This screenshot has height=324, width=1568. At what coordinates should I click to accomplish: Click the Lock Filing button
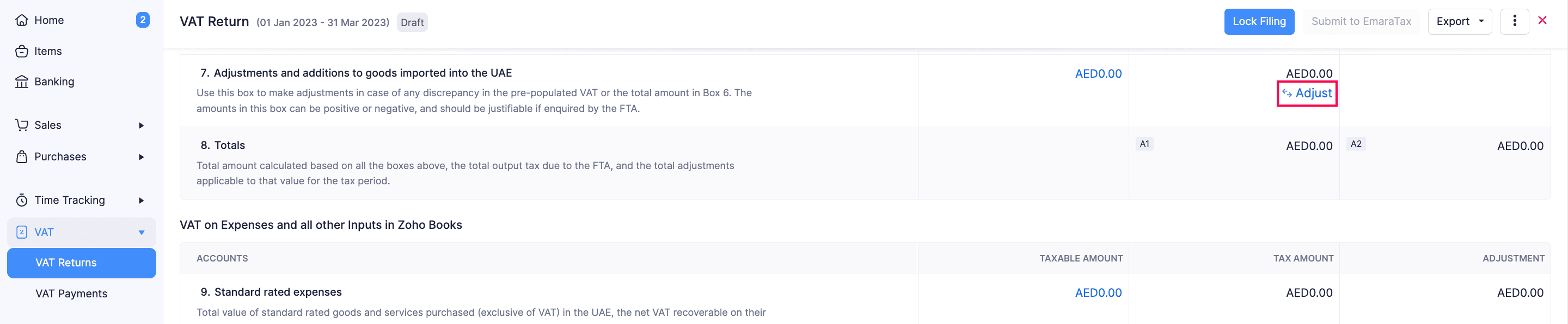coord(1259,22)
